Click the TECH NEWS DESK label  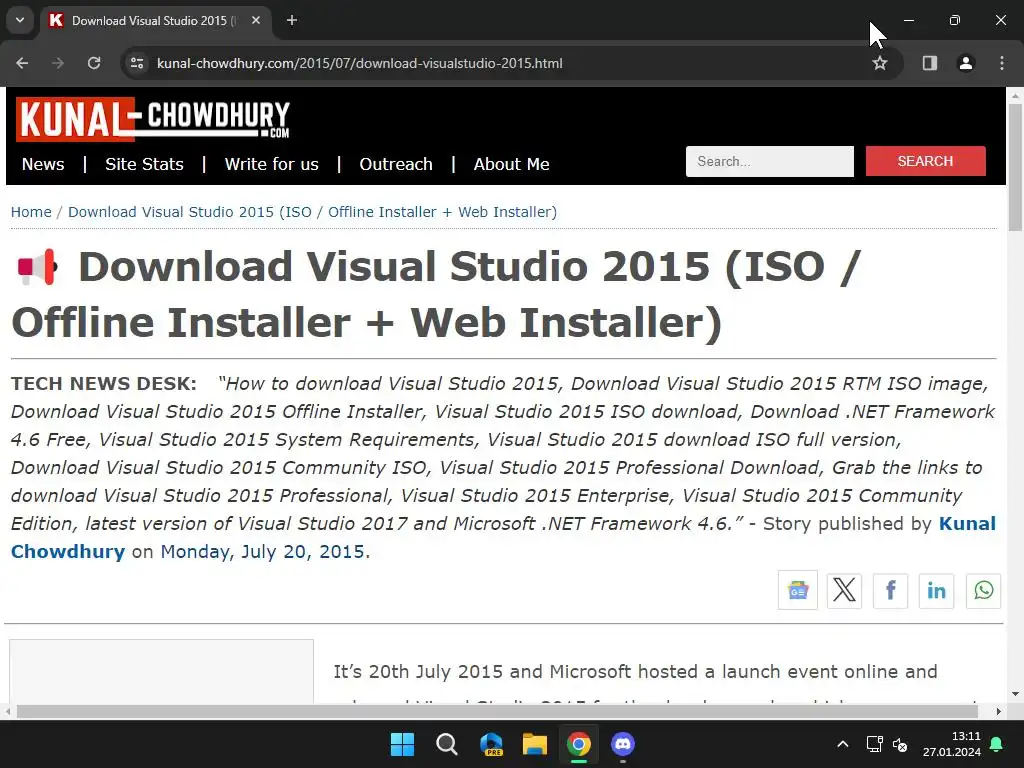104,383
